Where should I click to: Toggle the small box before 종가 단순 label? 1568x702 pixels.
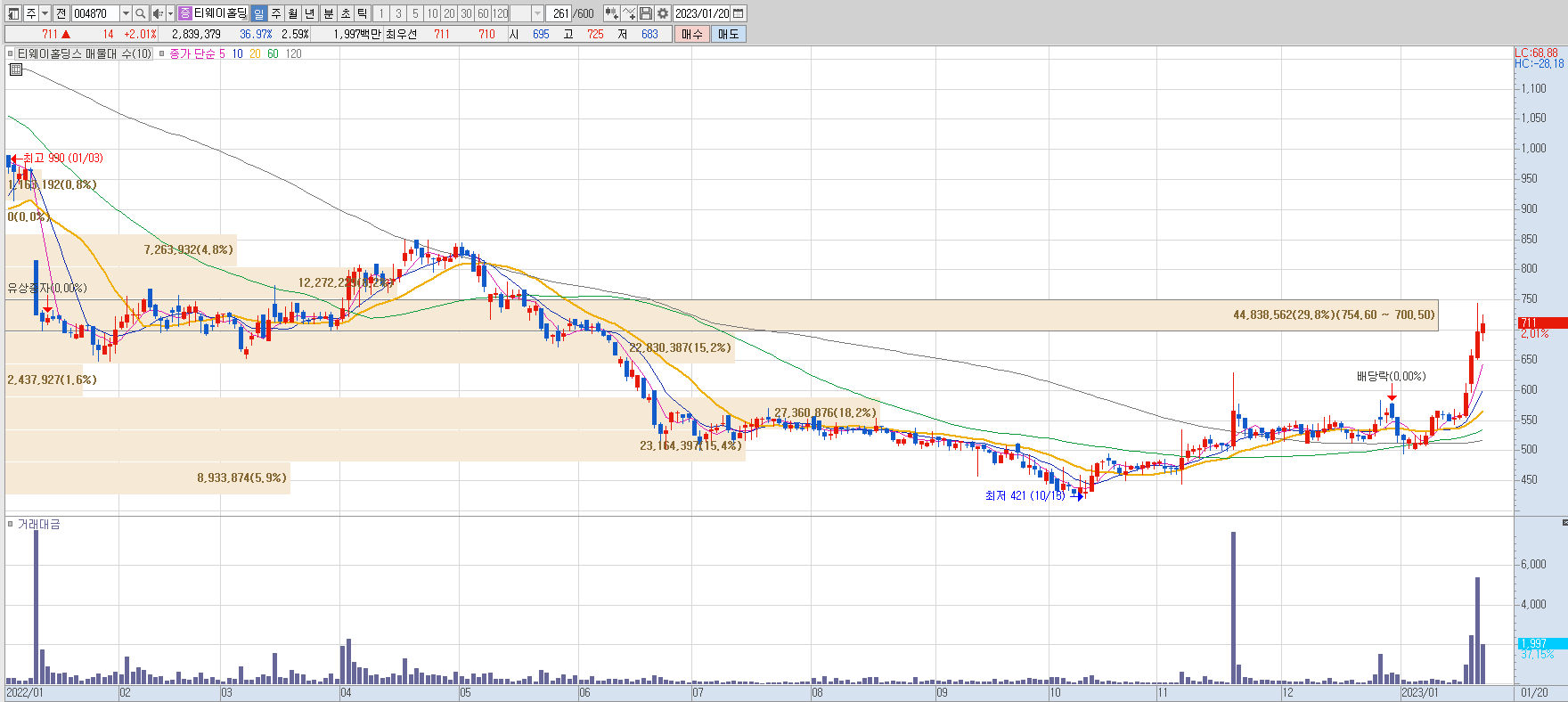point(161,53)
